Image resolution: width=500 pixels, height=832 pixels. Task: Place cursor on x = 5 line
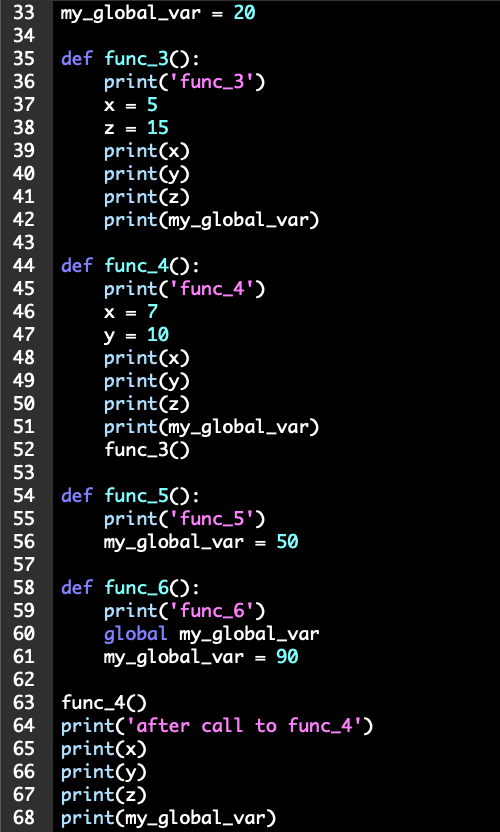(x=131, y=105)
